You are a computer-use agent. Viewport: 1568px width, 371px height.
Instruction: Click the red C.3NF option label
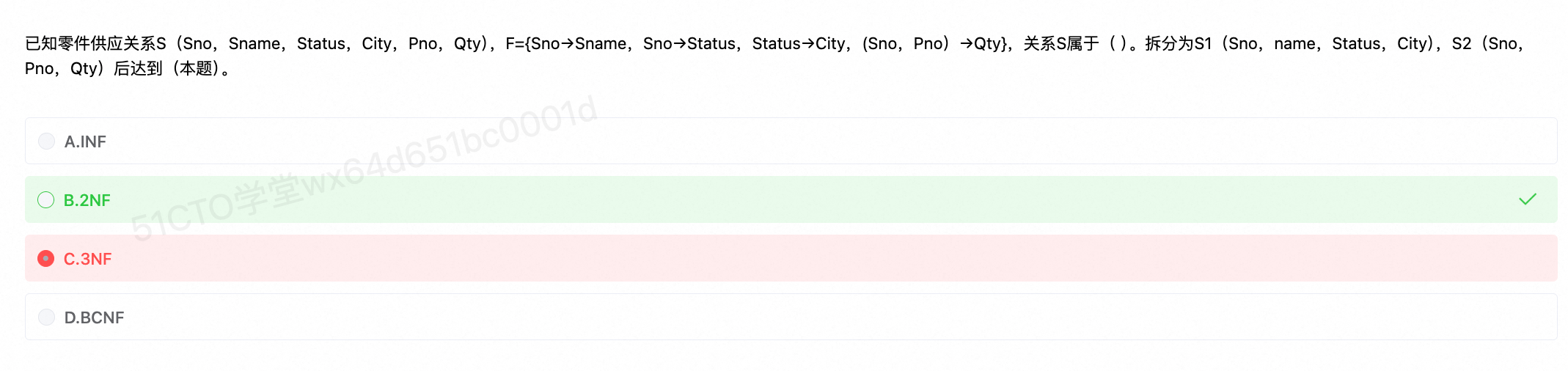(88, 259)
